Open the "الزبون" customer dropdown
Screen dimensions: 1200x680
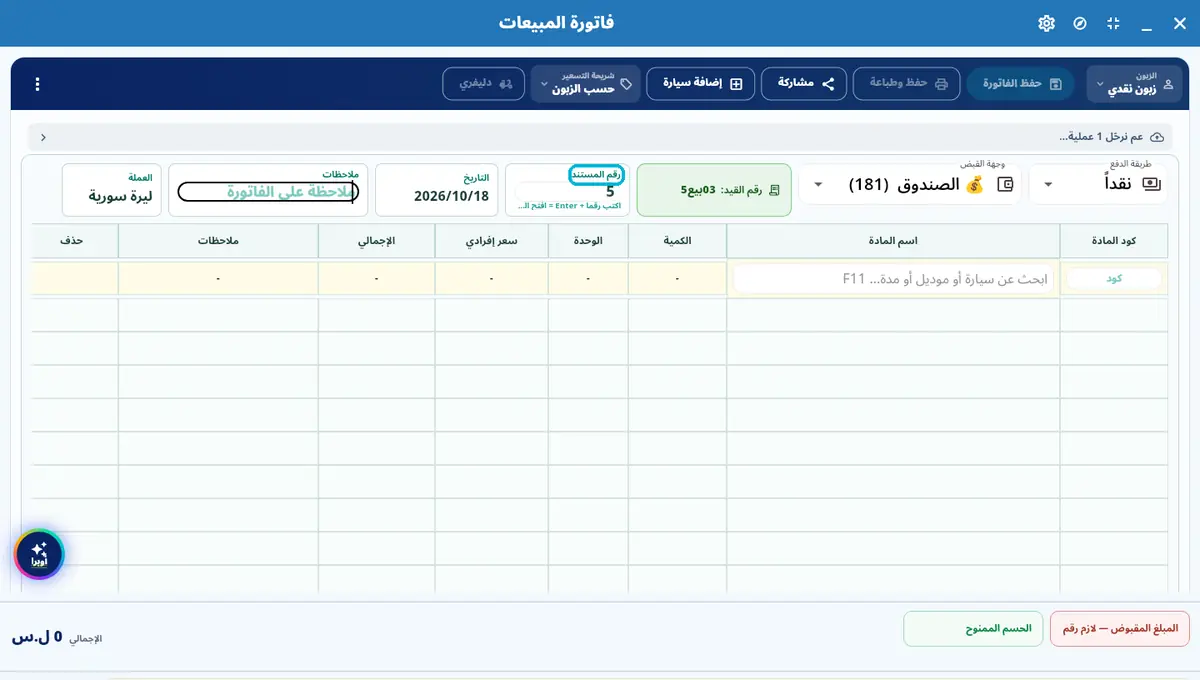pos(1134,84)
